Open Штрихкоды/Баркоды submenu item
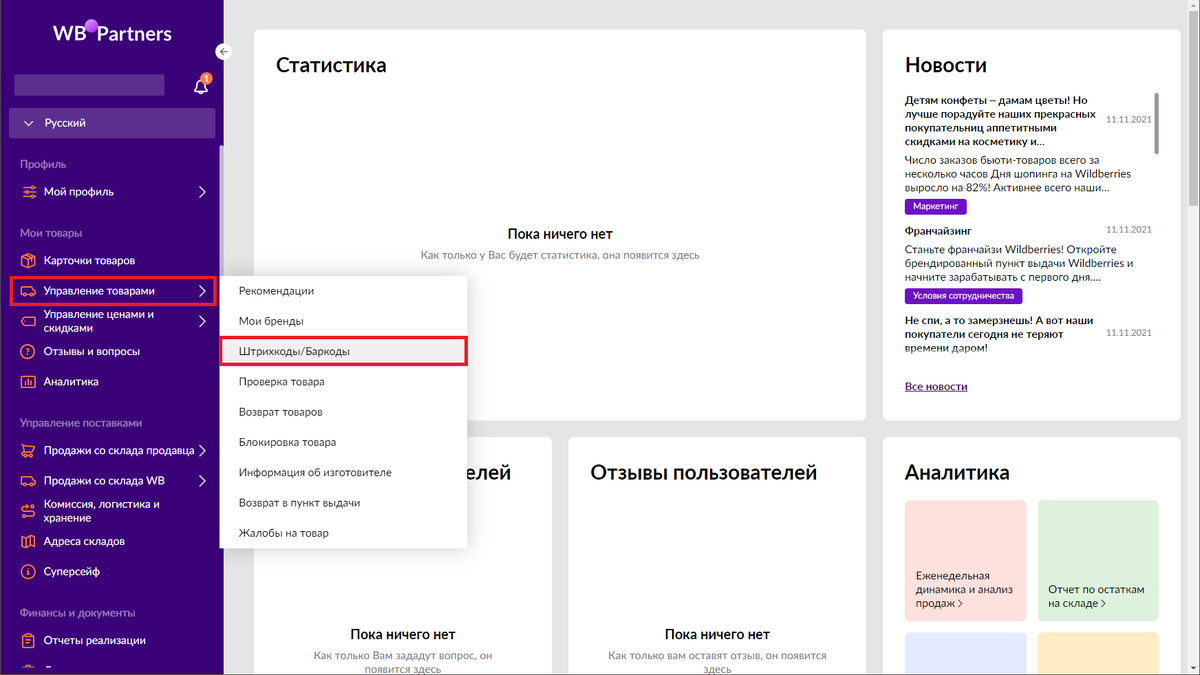This screenshot has height=675, width=1200. pos(343,351)
